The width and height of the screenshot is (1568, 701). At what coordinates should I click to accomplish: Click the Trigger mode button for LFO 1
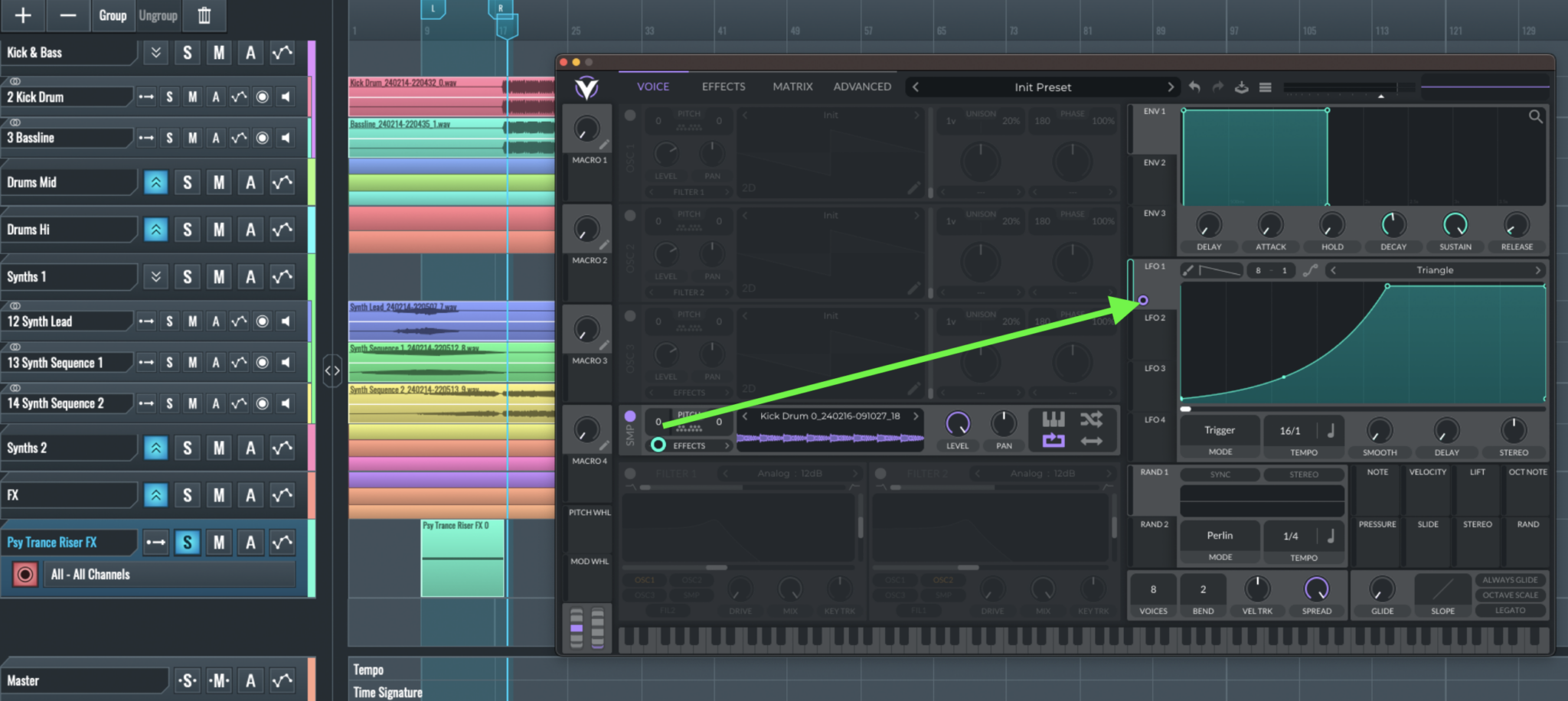point(1219,429)
